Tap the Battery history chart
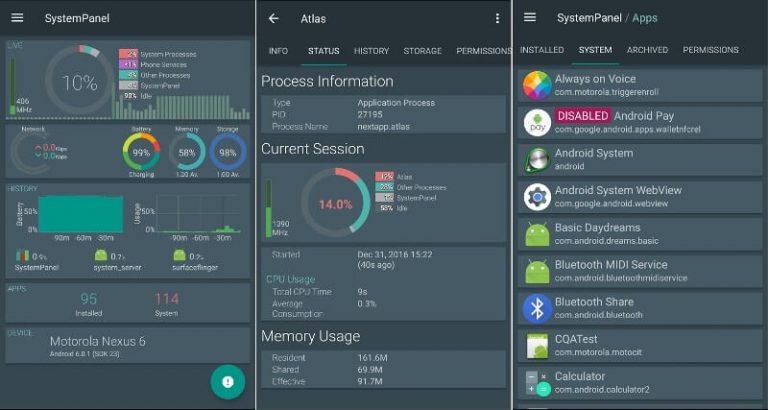The width and height of the screenshot is (768, 410). [81, 214]
